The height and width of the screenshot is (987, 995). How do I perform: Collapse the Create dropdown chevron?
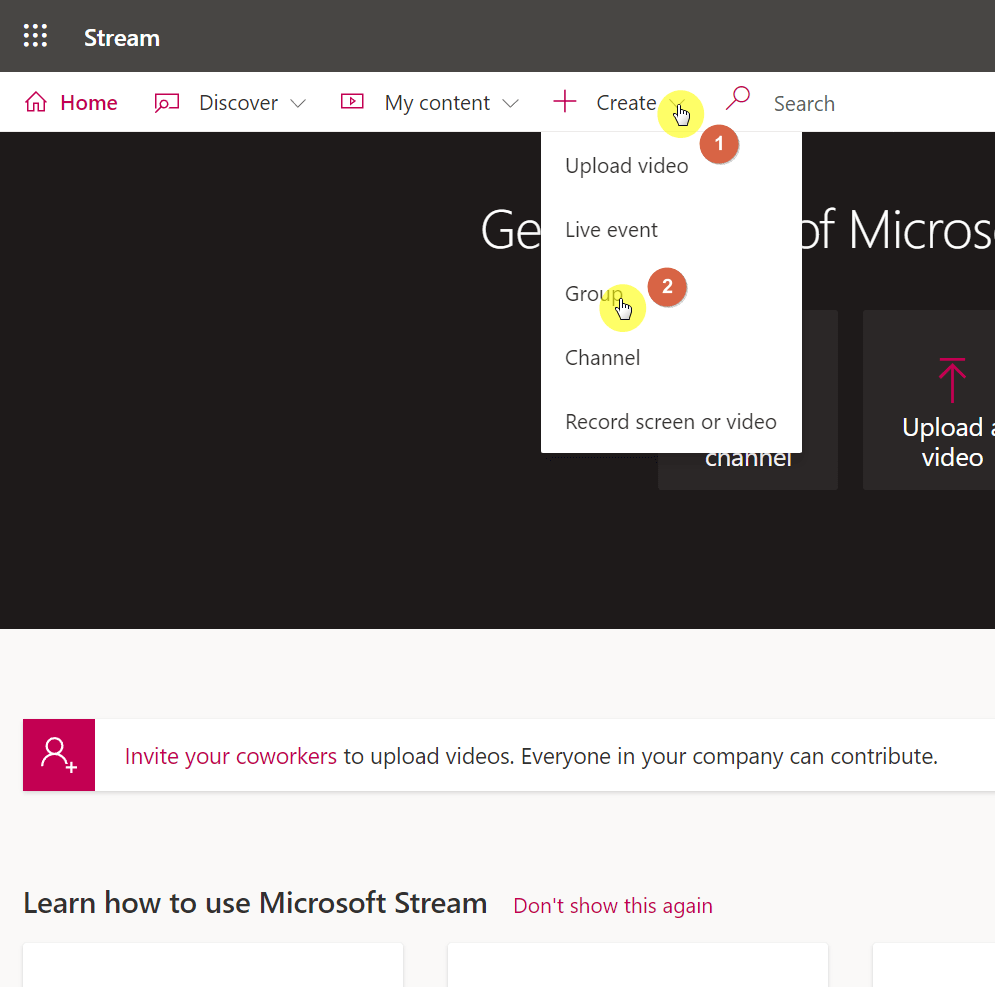(678, 103)
